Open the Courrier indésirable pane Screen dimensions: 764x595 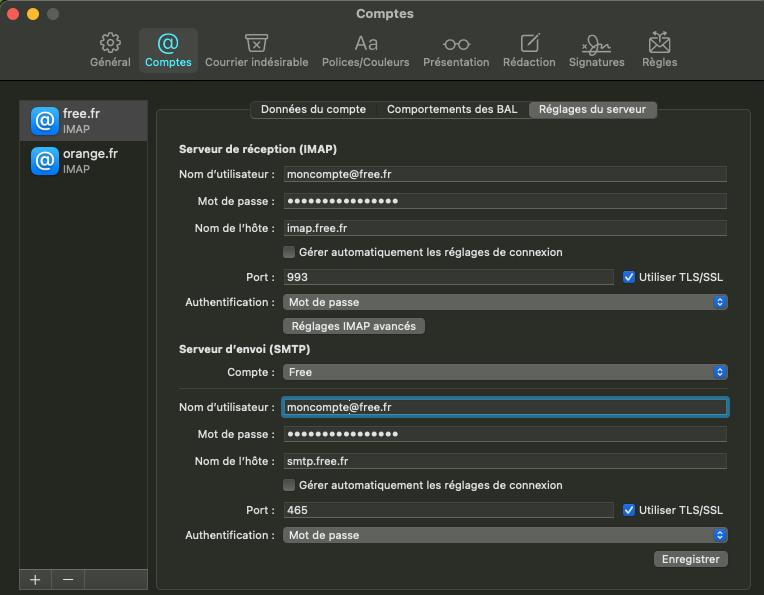click(256, 50)
